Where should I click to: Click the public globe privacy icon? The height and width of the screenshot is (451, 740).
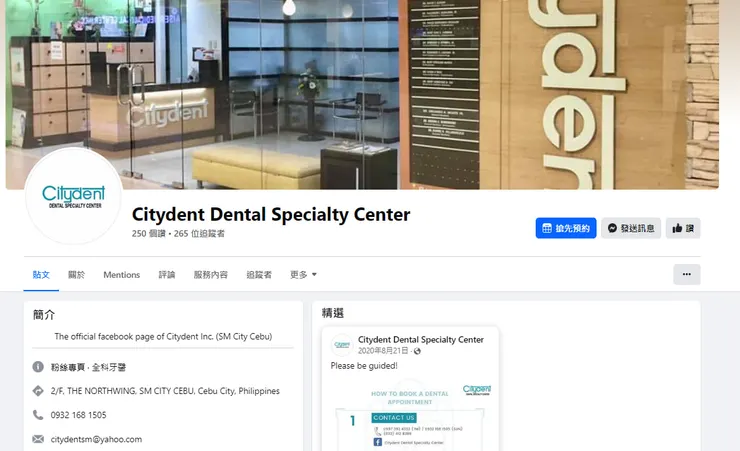pos(417,351)
